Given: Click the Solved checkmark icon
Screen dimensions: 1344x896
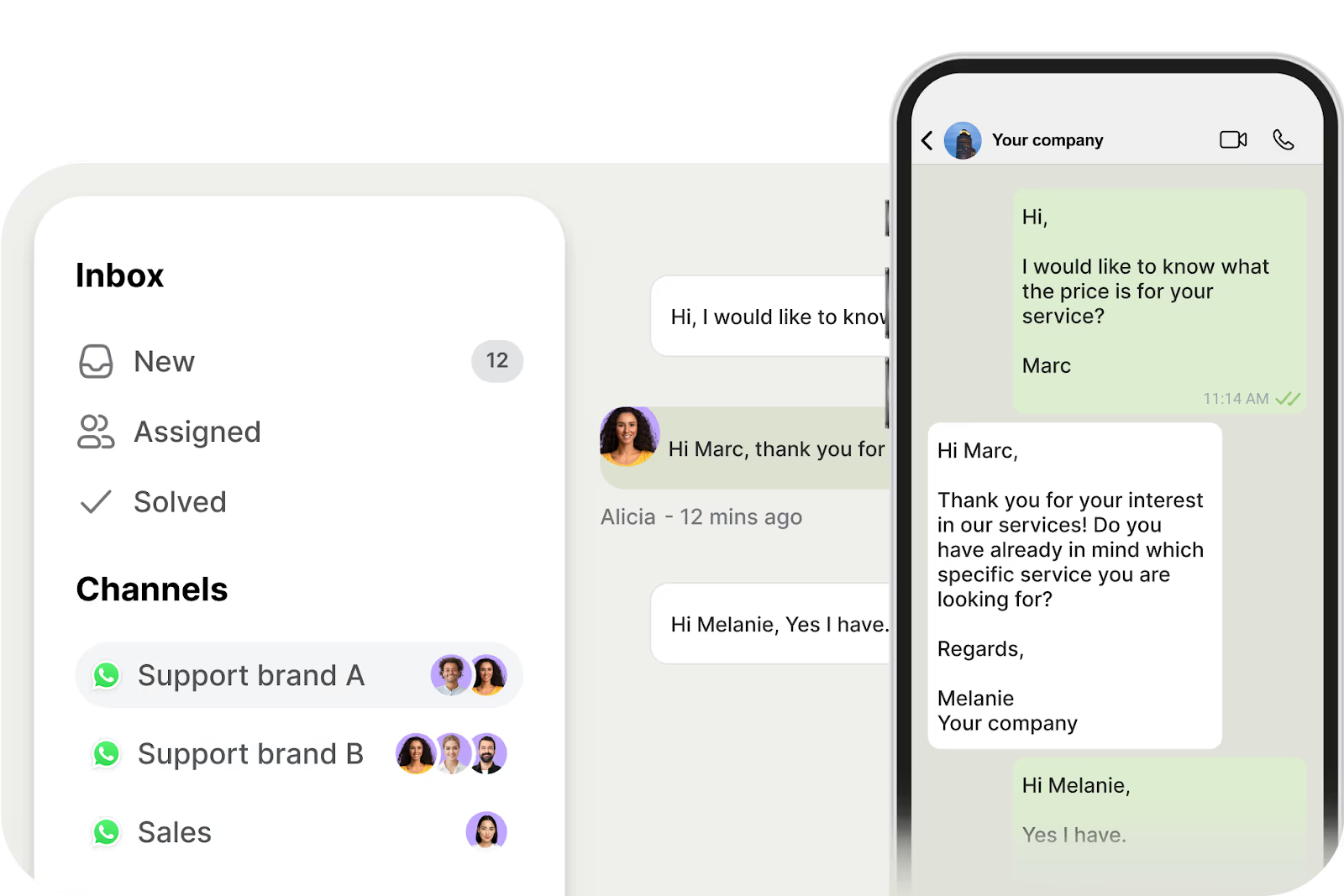Looking at the screenshot, I should (x=96, y=501).
